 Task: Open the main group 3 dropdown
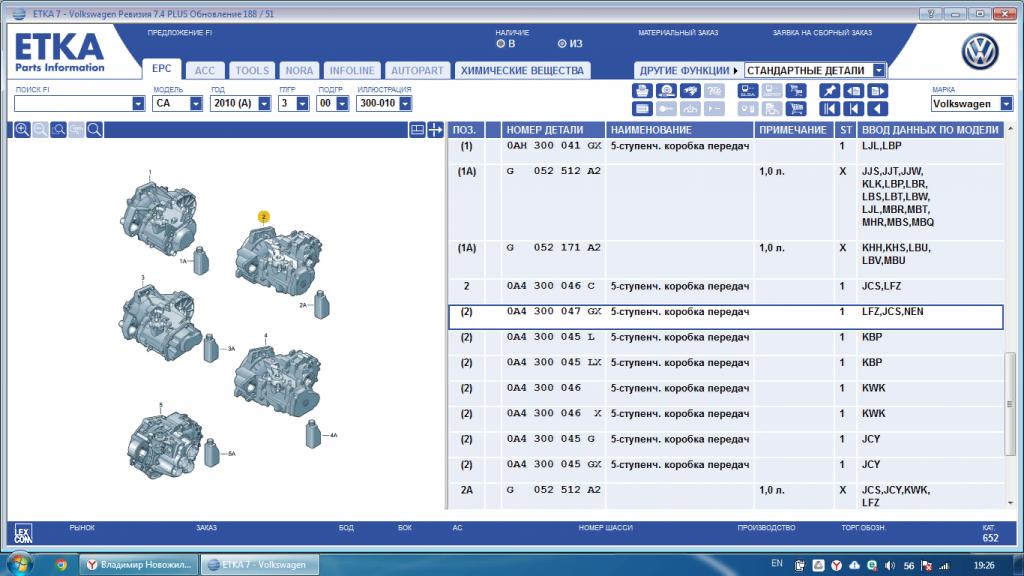tap(302, 103)
